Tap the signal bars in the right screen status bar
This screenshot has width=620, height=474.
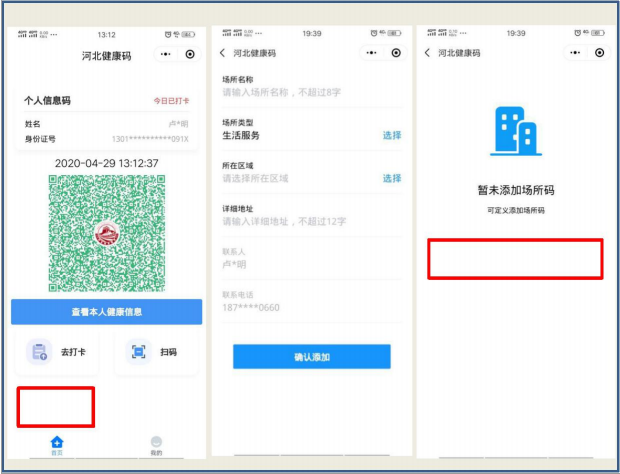(x=437, y=33)
